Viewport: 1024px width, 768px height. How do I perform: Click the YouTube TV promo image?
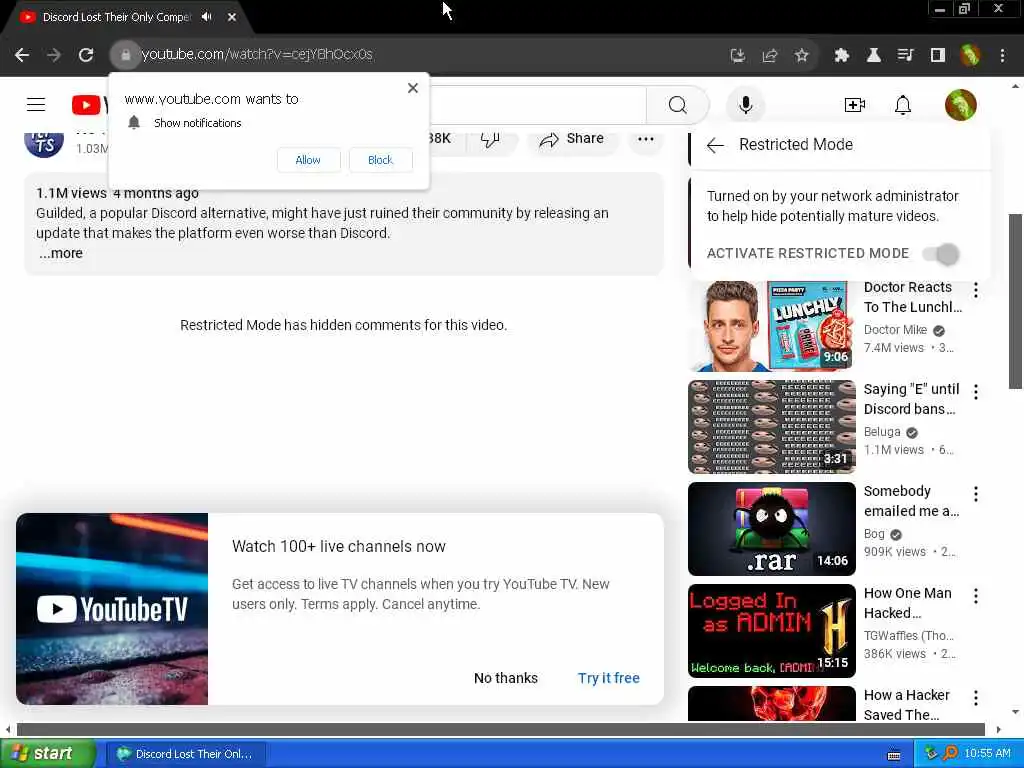[x=112, y=609]
